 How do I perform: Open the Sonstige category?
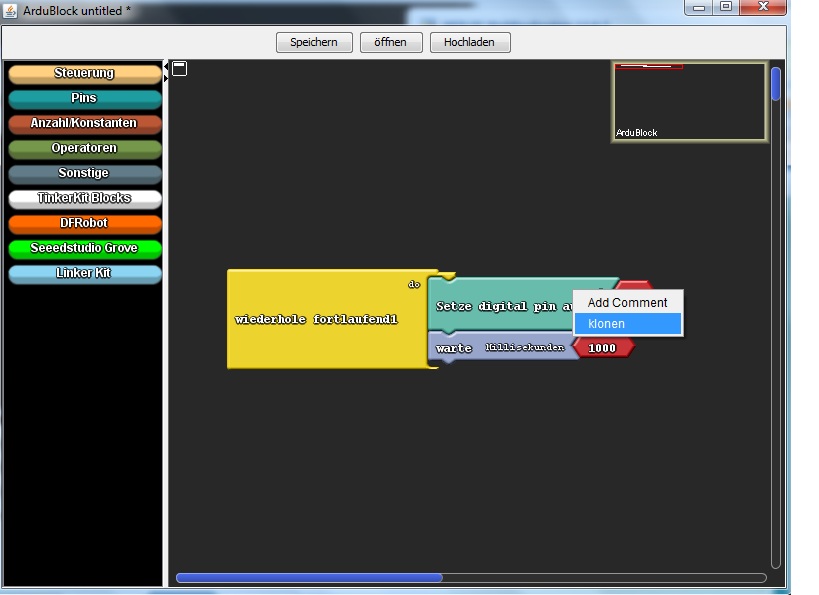point(84,173)
